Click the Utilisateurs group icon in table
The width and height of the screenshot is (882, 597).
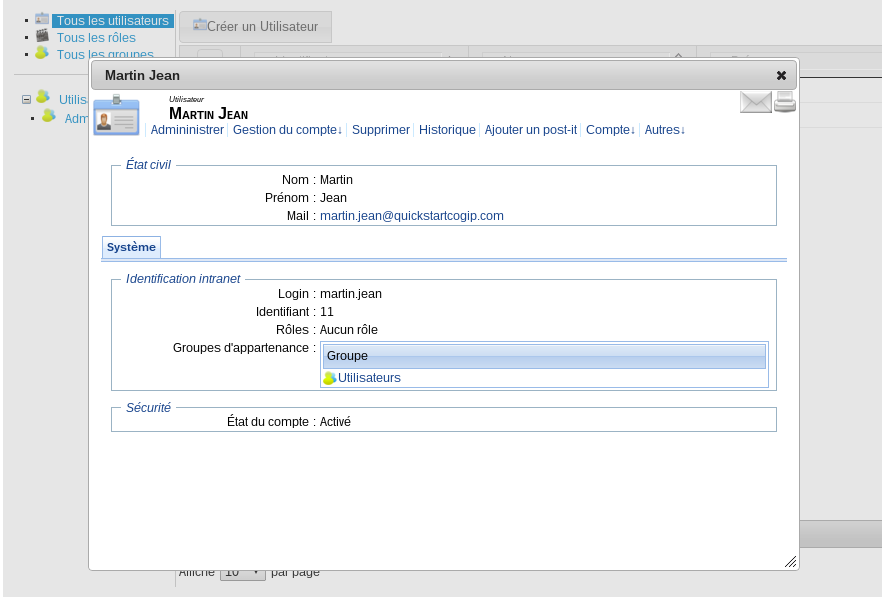point(330,378)
